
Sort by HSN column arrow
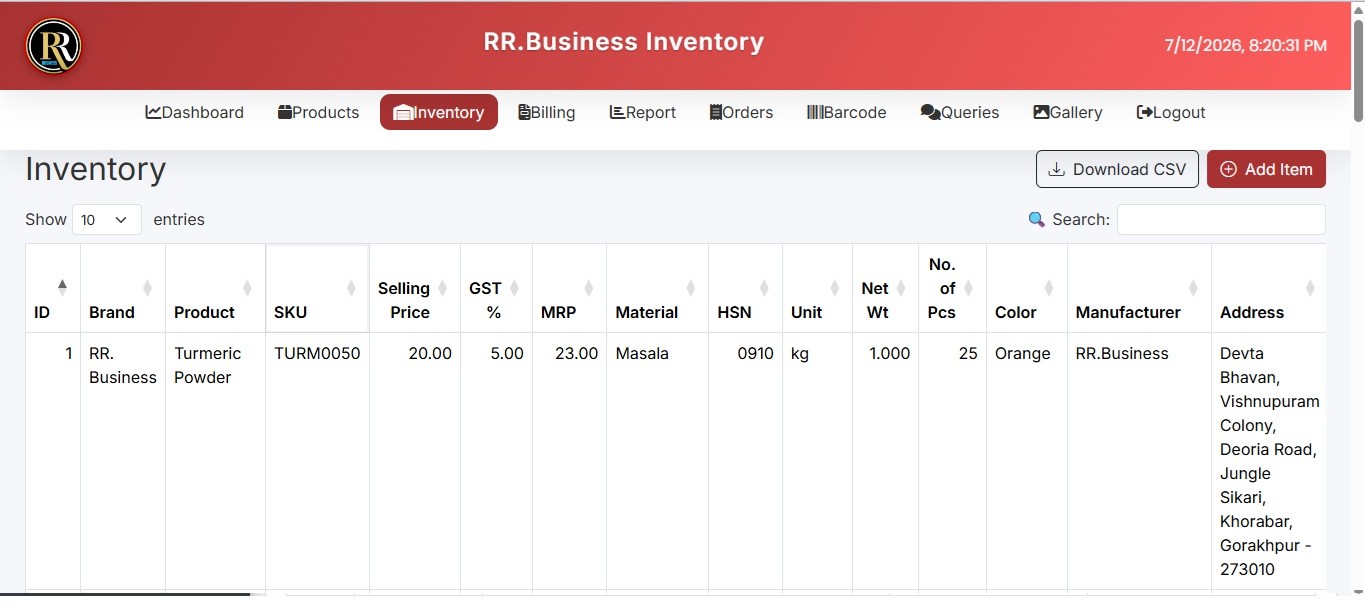pos(765,288)
